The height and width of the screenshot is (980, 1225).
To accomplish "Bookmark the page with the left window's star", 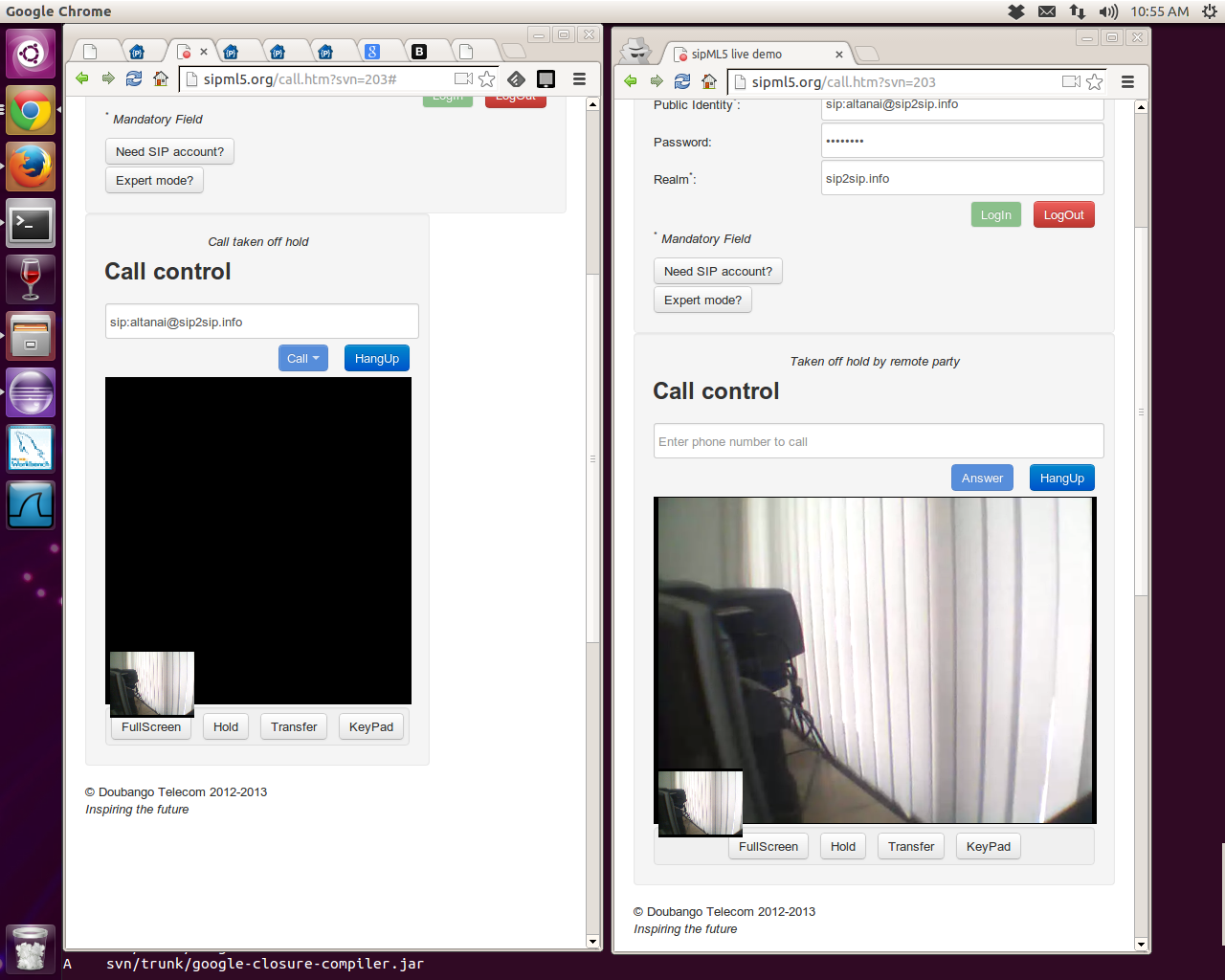I will coord(487,78).
